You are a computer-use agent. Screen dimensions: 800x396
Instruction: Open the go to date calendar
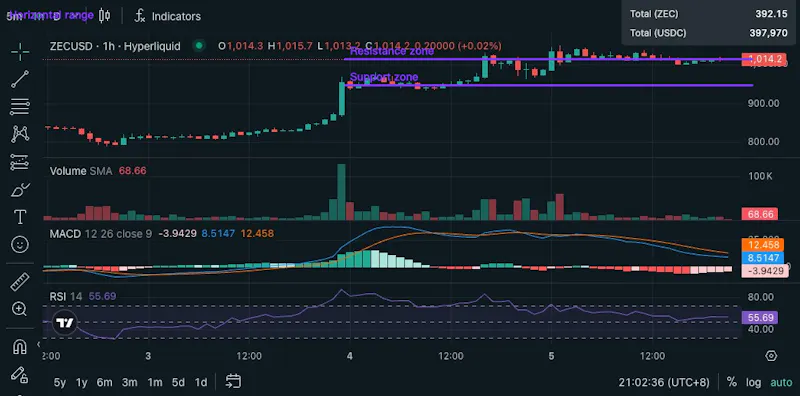(233, 381)
